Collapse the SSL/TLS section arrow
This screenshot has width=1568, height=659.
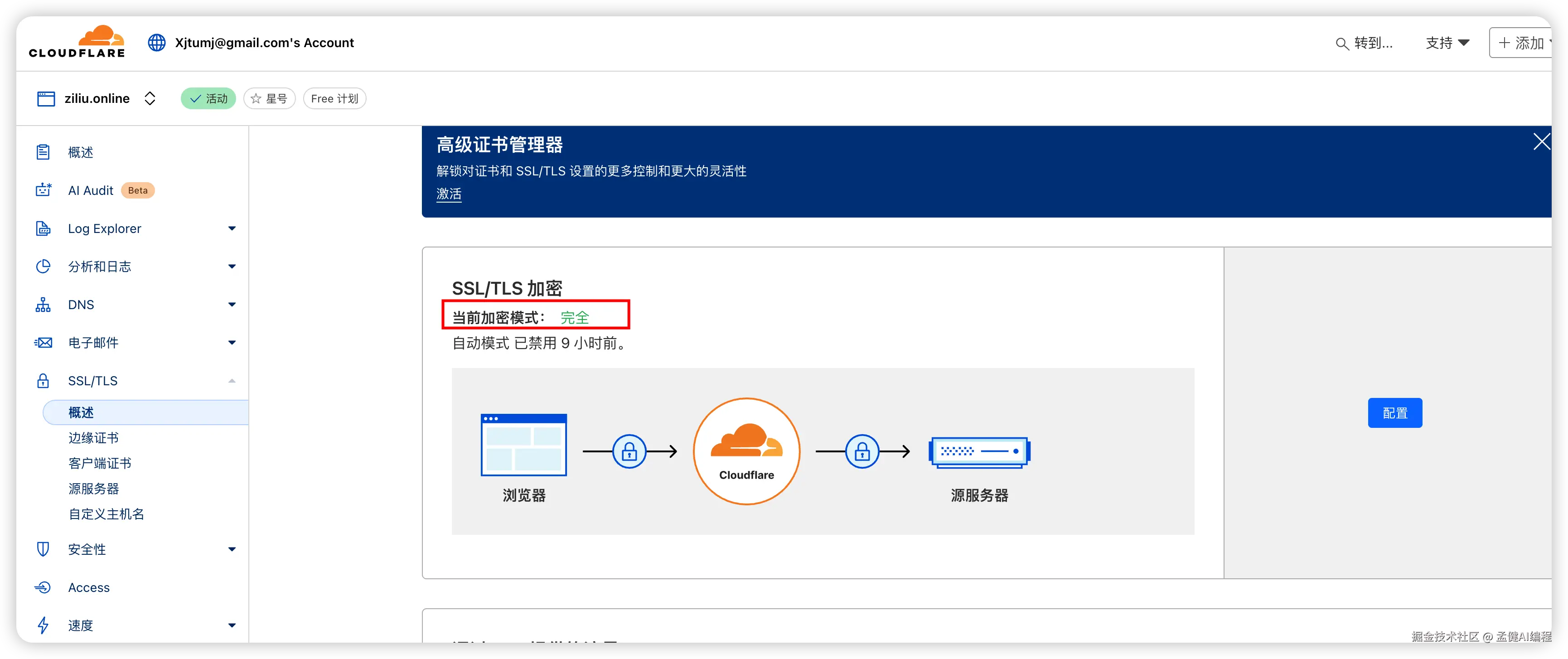pyautogui.click(x=231, y=381)
